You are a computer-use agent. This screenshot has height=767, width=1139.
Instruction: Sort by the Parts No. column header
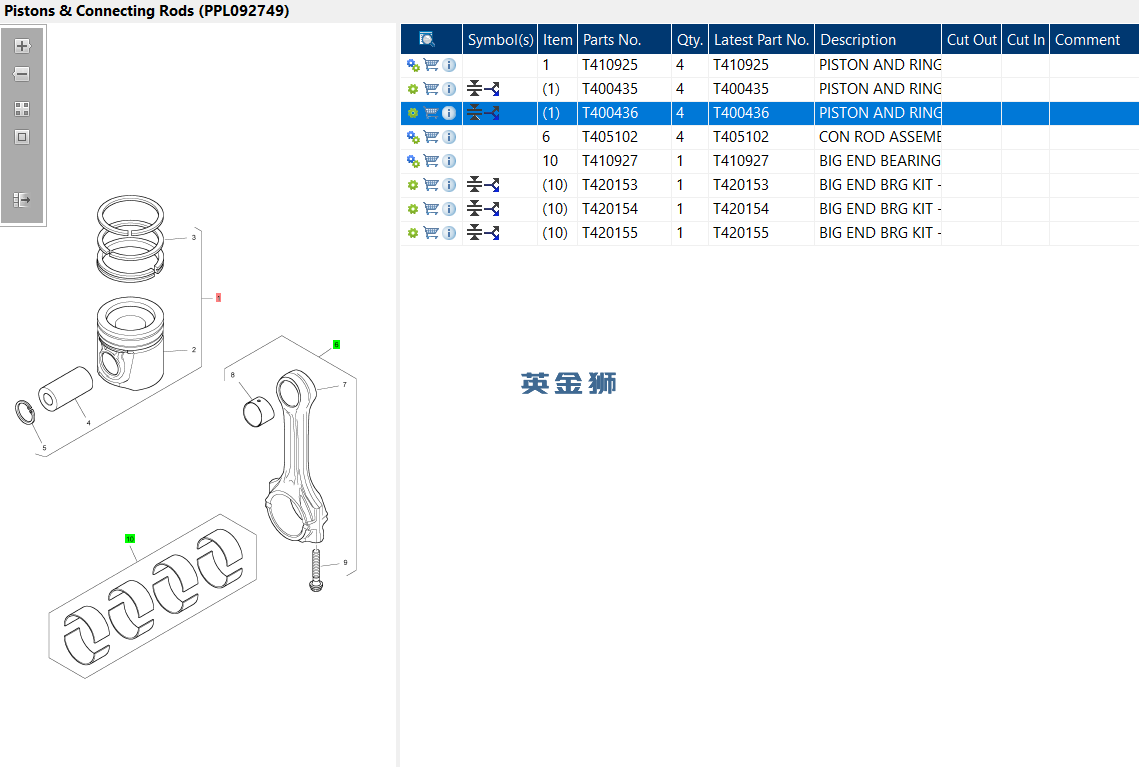(612, 40)
